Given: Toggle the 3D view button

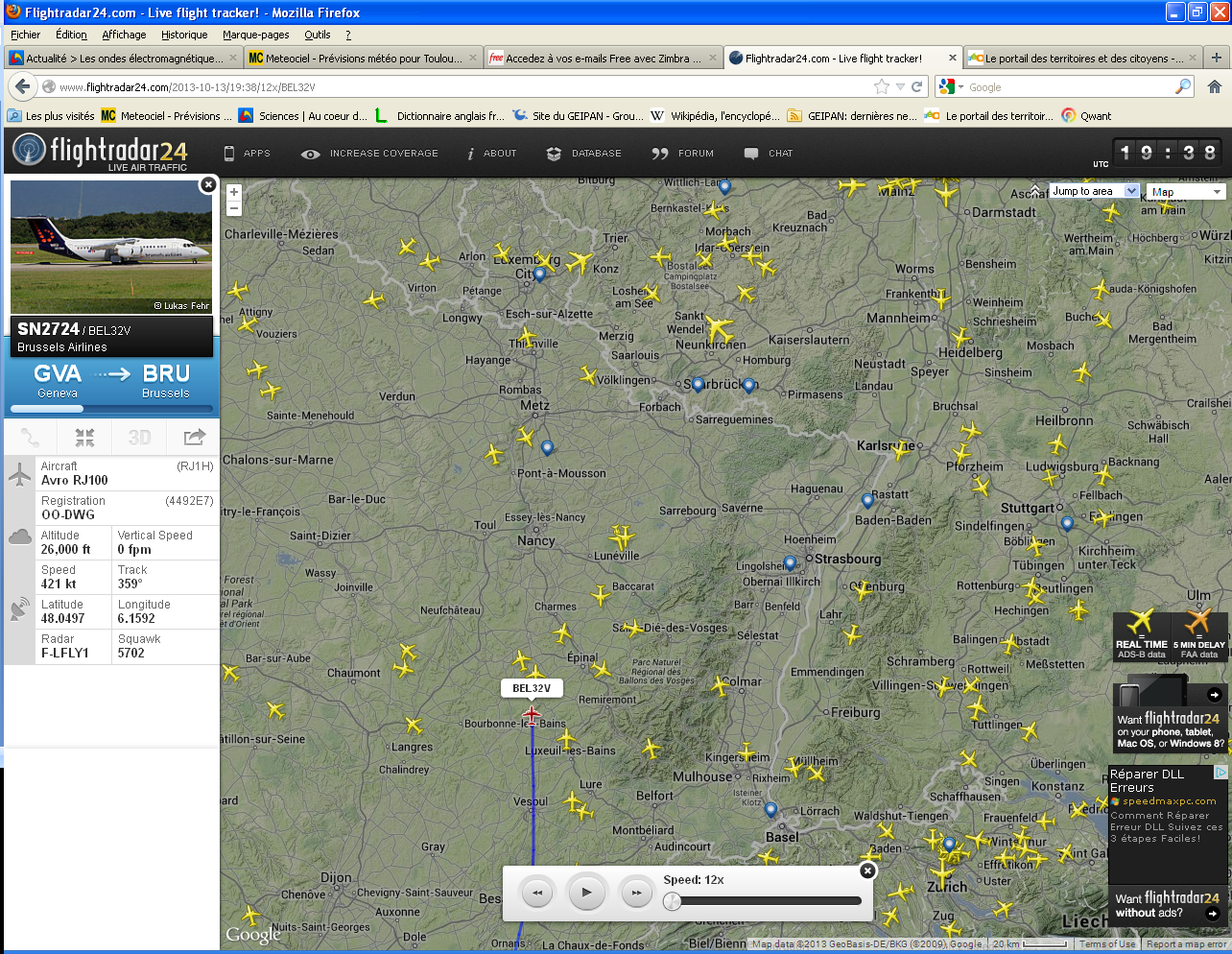Looking at the screenshot, I should [139, 438].
